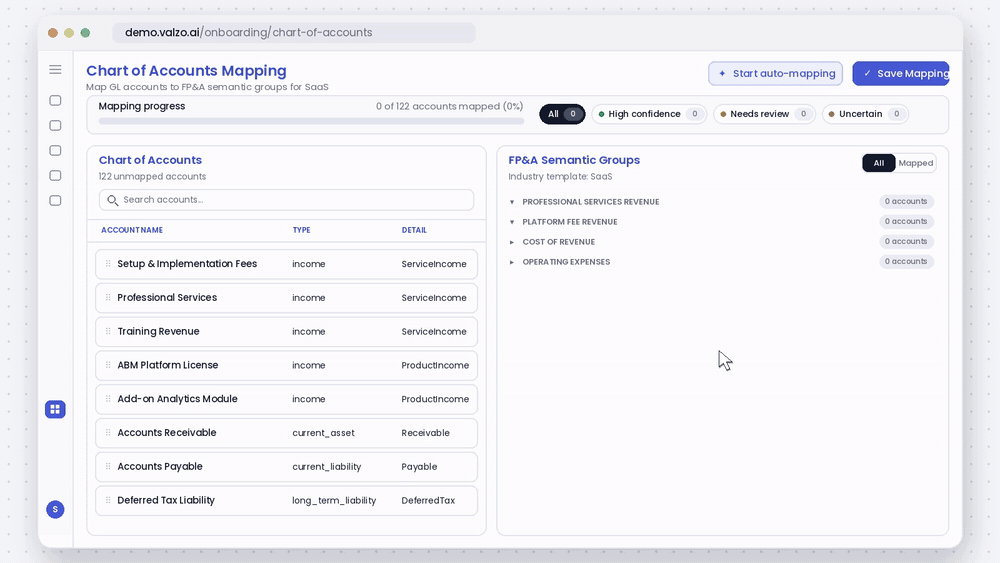
Task: Grab drag handle of Training Revenue row
Action: pos(108,331)
